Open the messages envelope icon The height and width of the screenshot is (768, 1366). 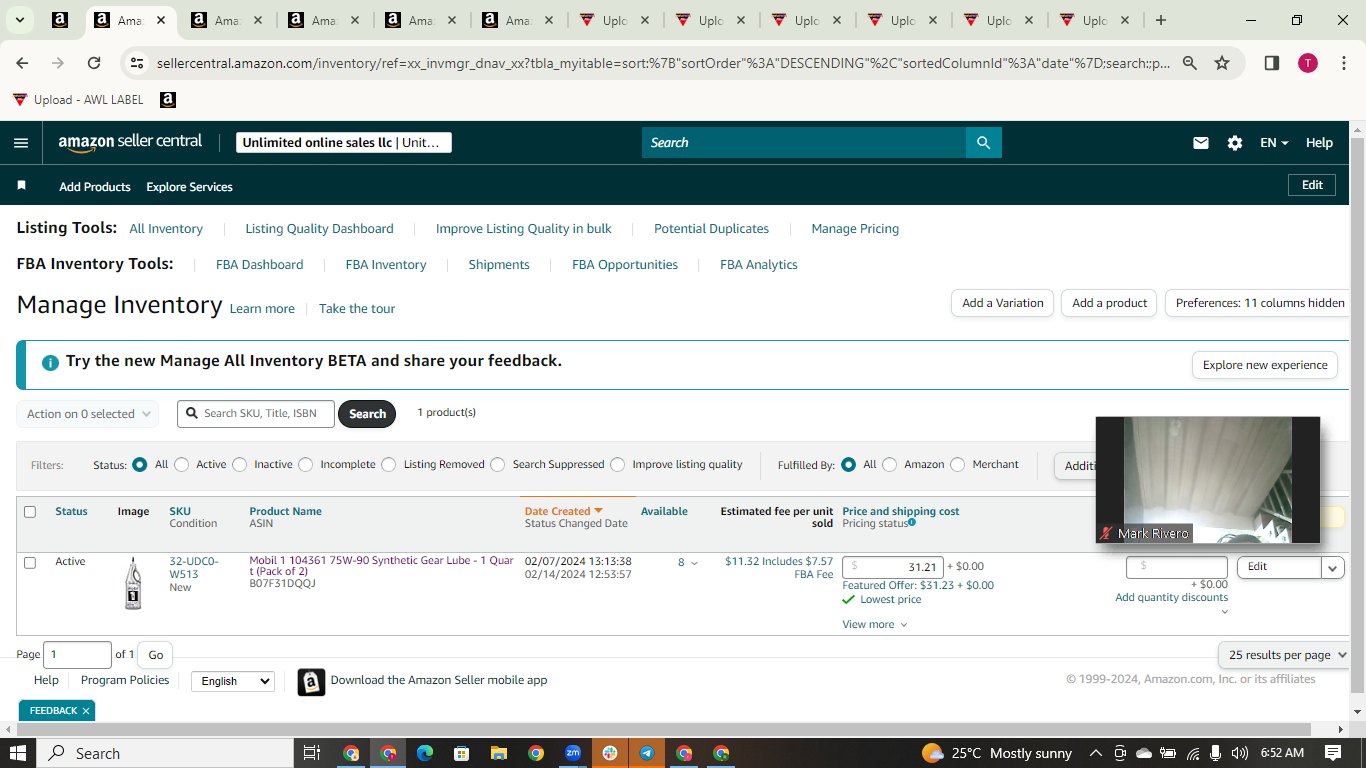(1201, 143)
